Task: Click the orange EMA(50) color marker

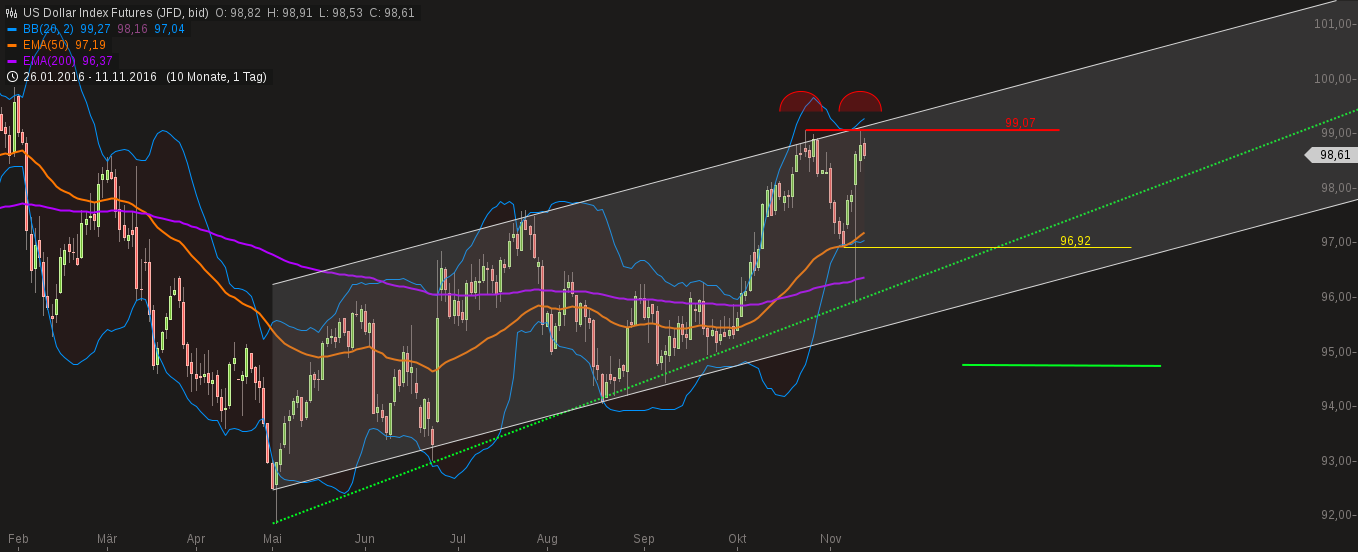Action: [12, 45]
